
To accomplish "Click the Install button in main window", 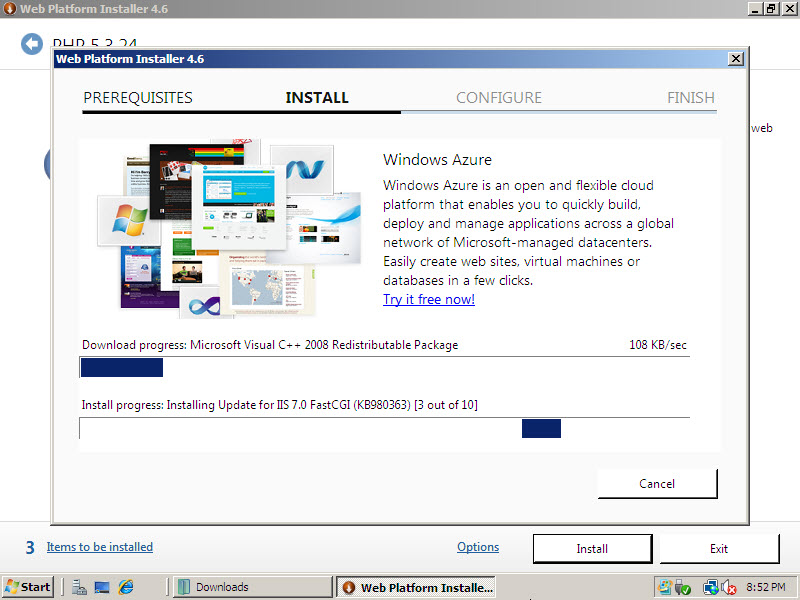I will pos(592,549).
